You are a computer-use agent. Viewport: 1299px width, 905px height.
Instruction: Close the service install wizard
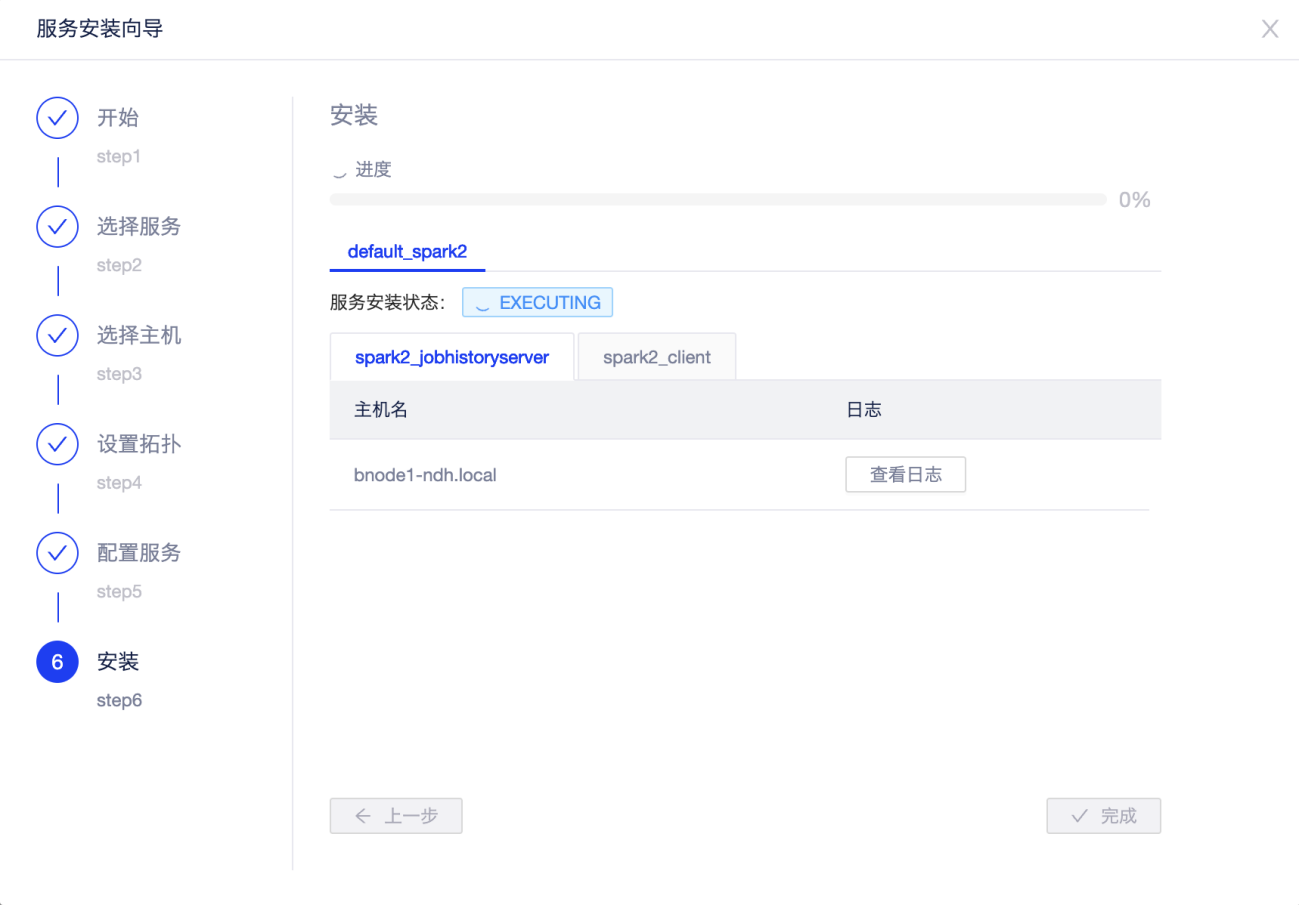(x=1270, y=29)
